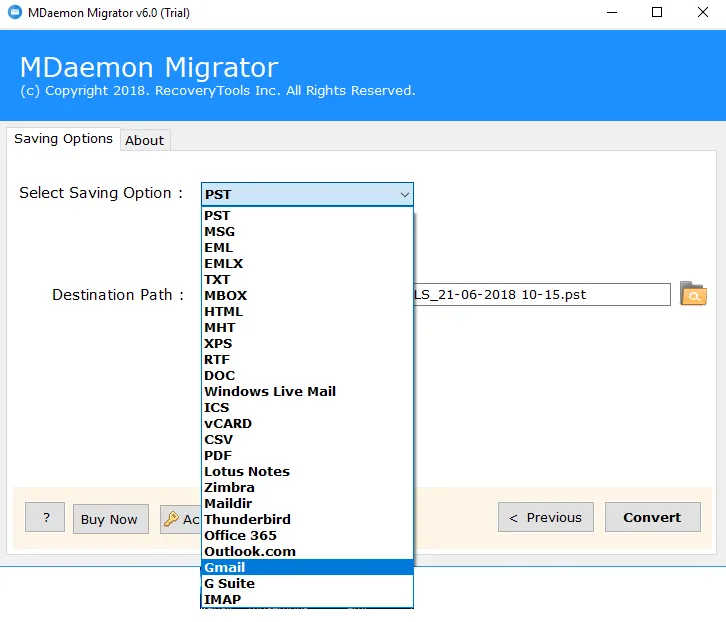This screenshot has width=726, height=622.
Task: Click the folder browse icon beside destination path
Action: pos(692,294)
